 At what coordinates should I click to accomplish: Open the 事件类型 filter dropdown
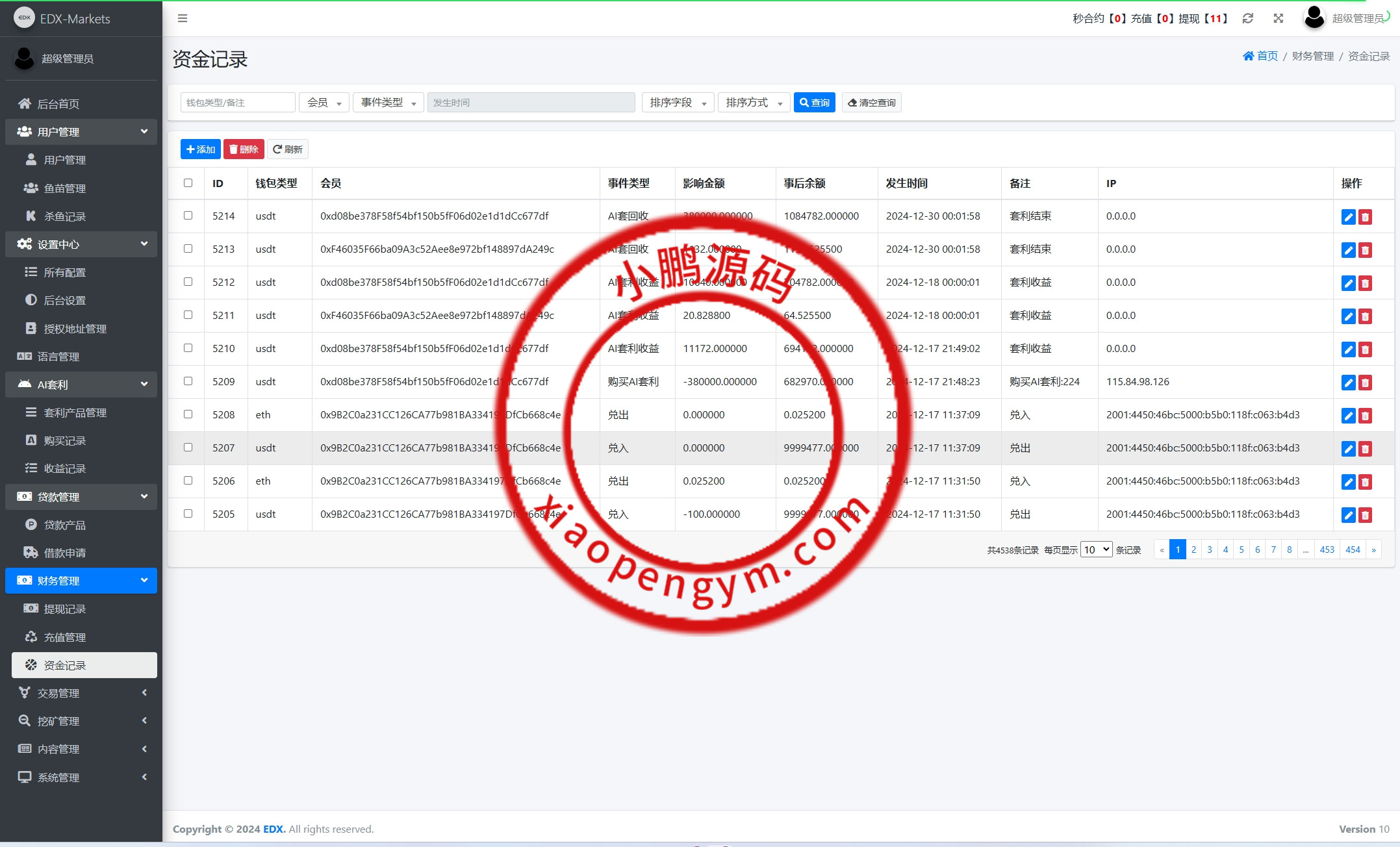388,103
